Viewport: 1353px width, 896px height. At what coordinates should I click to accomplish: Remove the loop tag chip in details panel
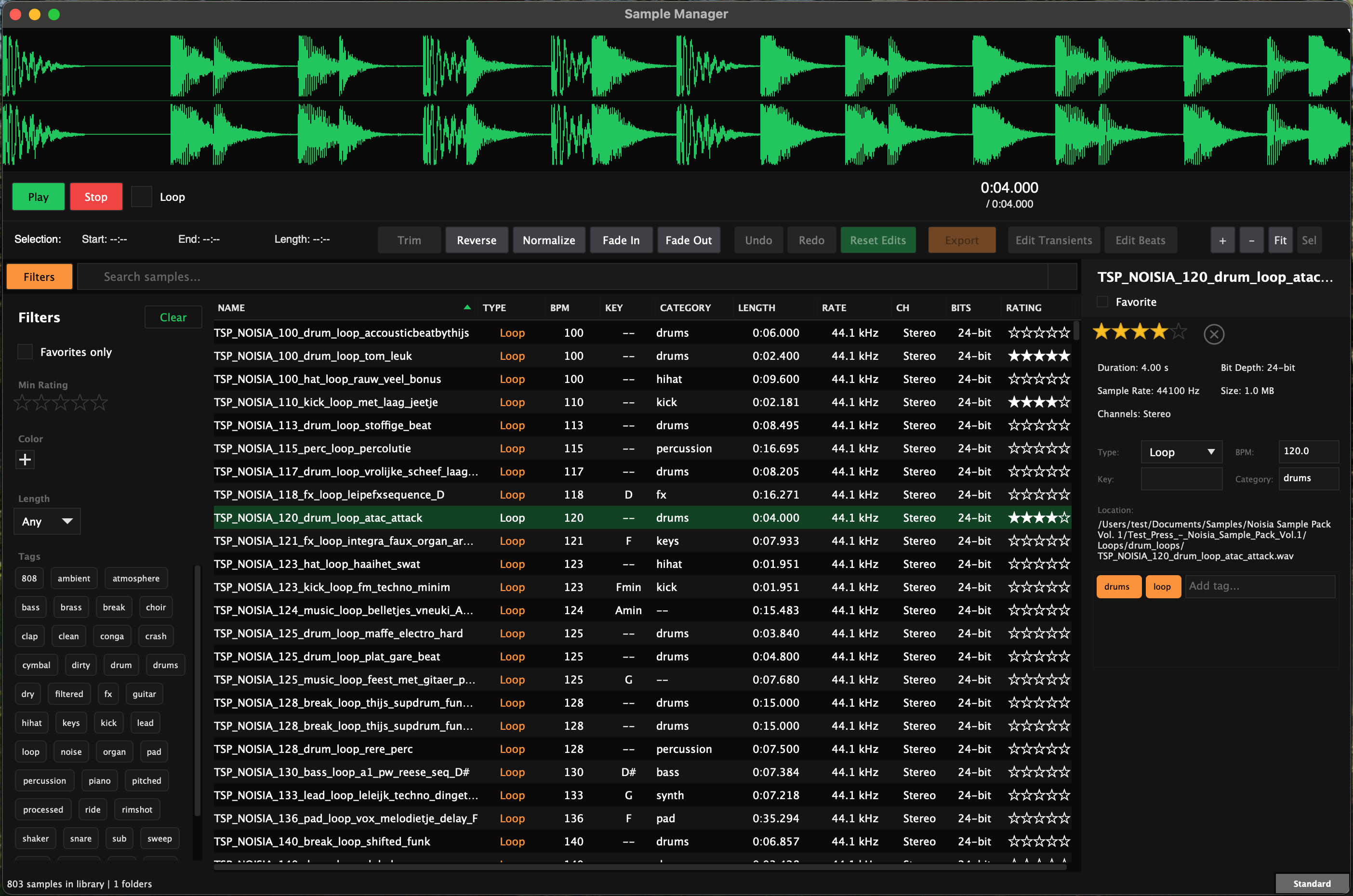click(1163, 586)
